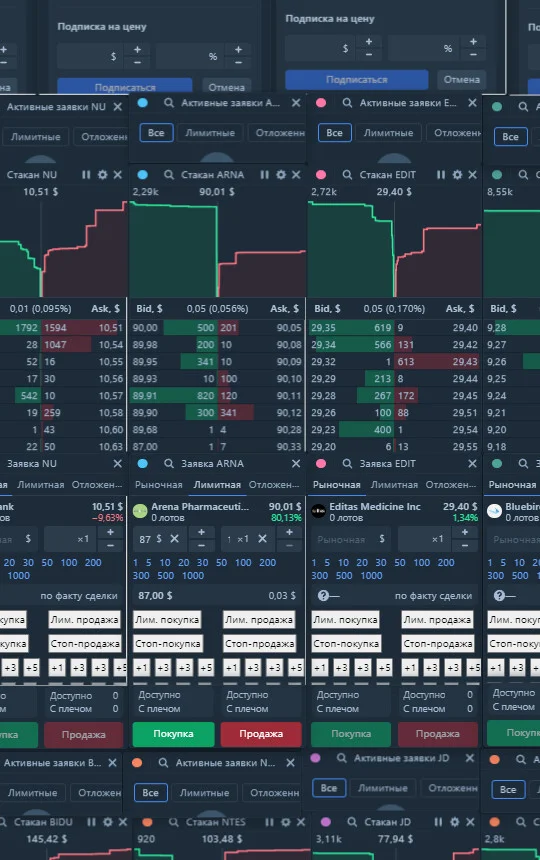Clear the 87 $ price field in Заявка ARNA
Image resolution: width=540 pixels, height=860 pixels.
coord(174,539)
